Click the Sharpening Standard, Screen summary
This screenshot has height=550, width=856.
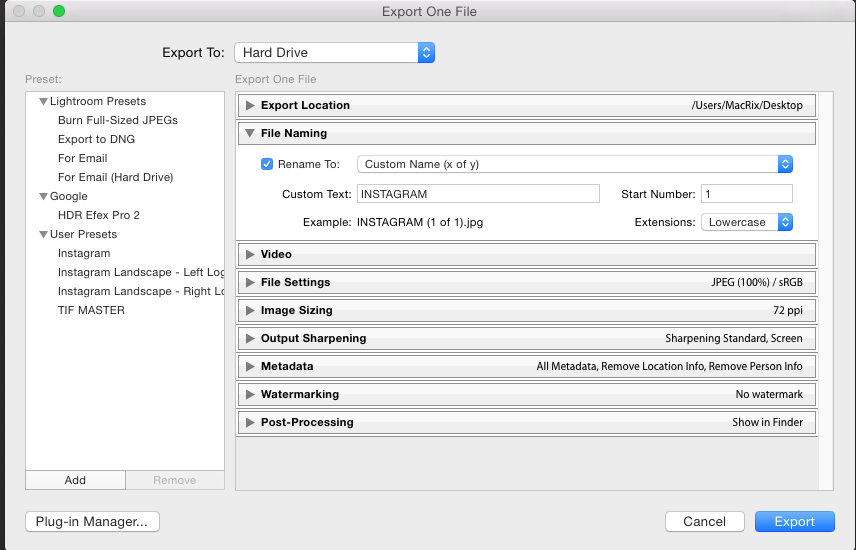(734, 339)
